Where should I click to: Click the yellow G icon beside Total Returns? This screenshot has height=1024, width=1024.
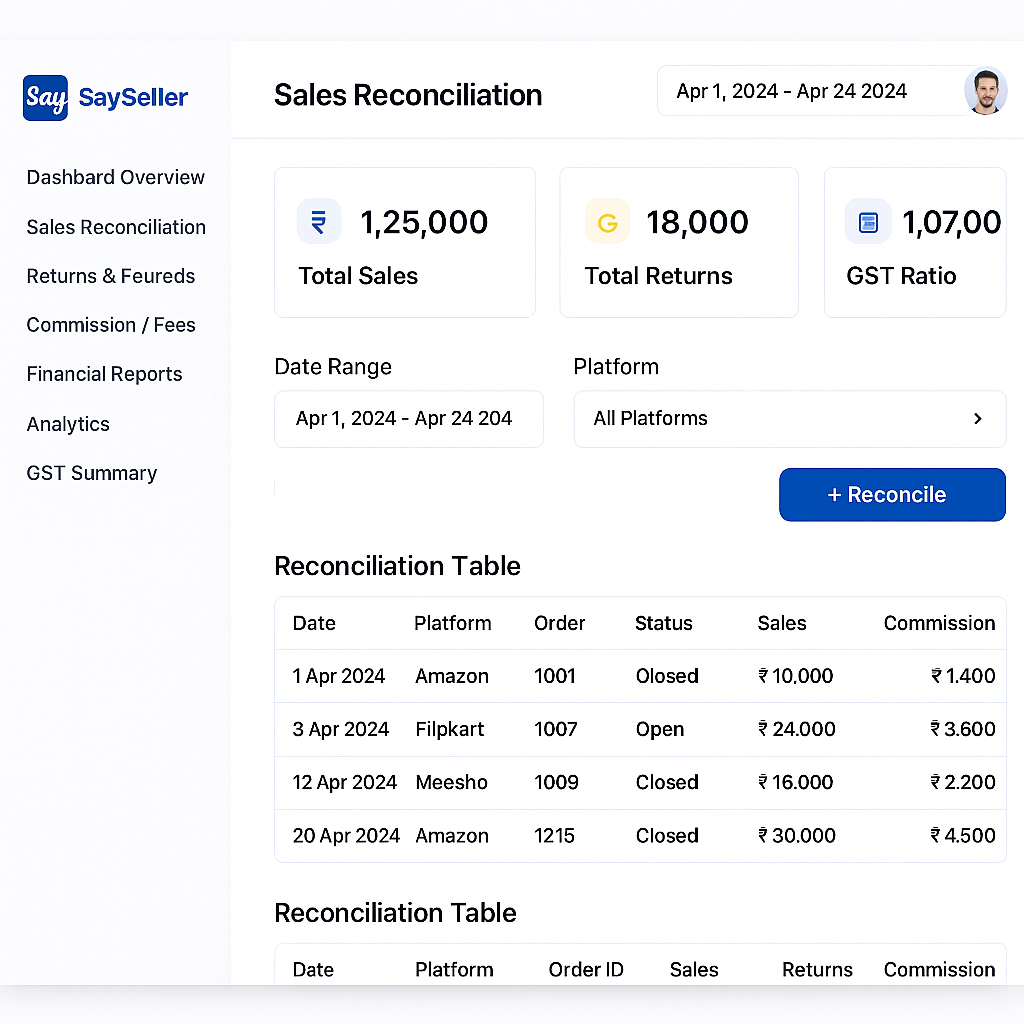pyautogui.click(x=607, y=221)
